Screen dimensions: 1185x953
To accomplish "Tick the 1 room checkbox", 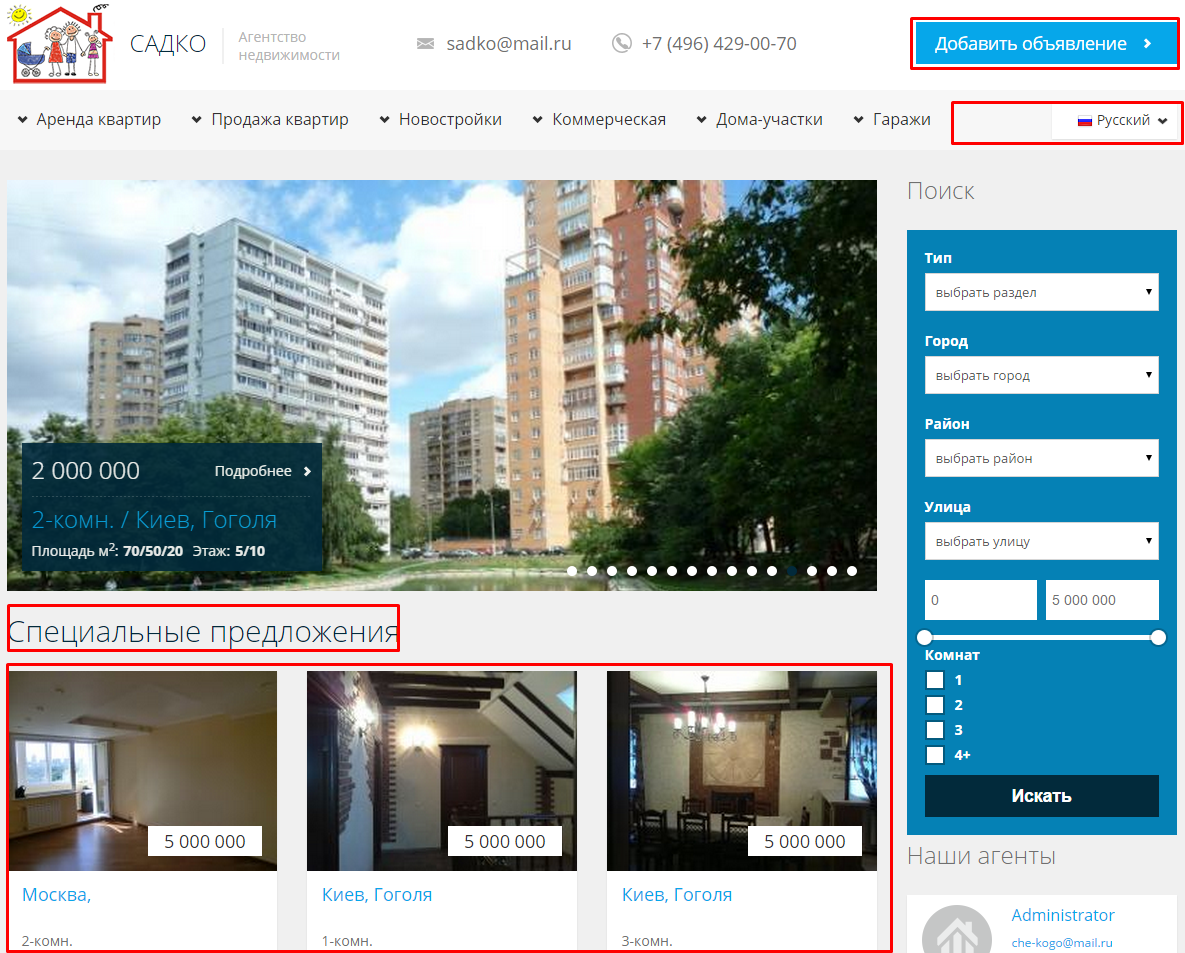I will pyautogui.click(x=935, y=680).
